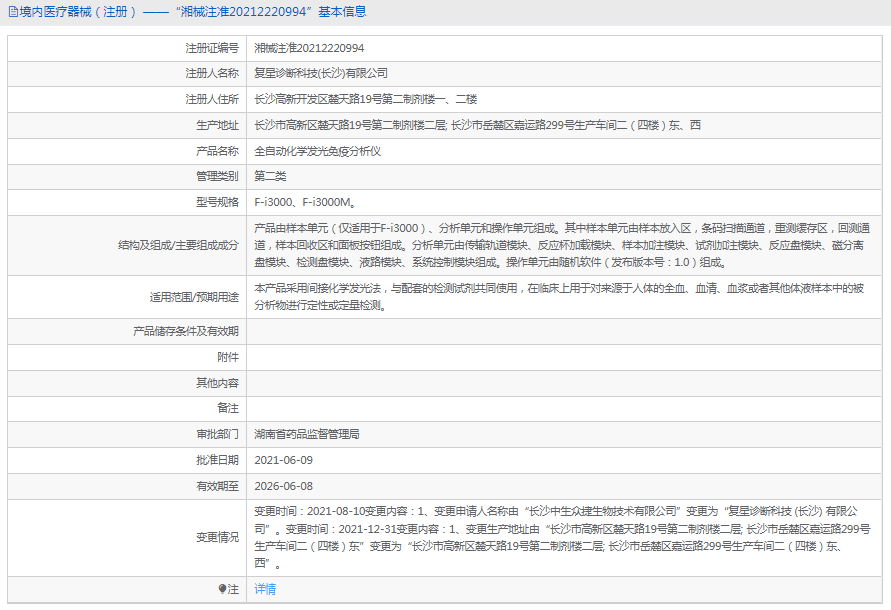
Task: Click the note marker icon beside 注 label
Action: [222, 590]
